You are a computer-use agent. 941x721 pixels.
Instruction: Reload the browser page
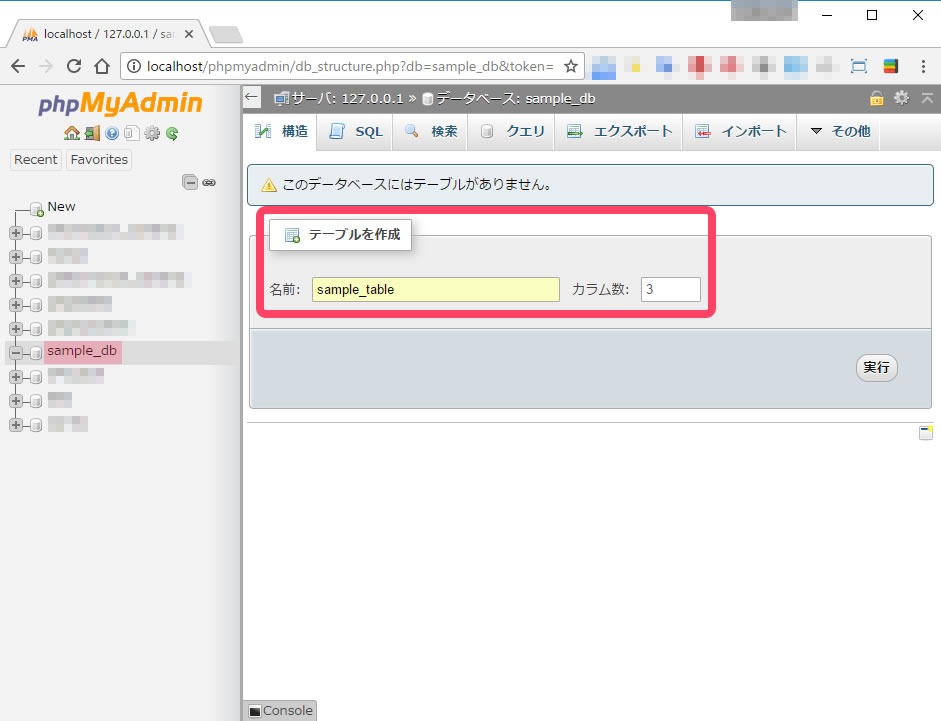pos(74,66)
